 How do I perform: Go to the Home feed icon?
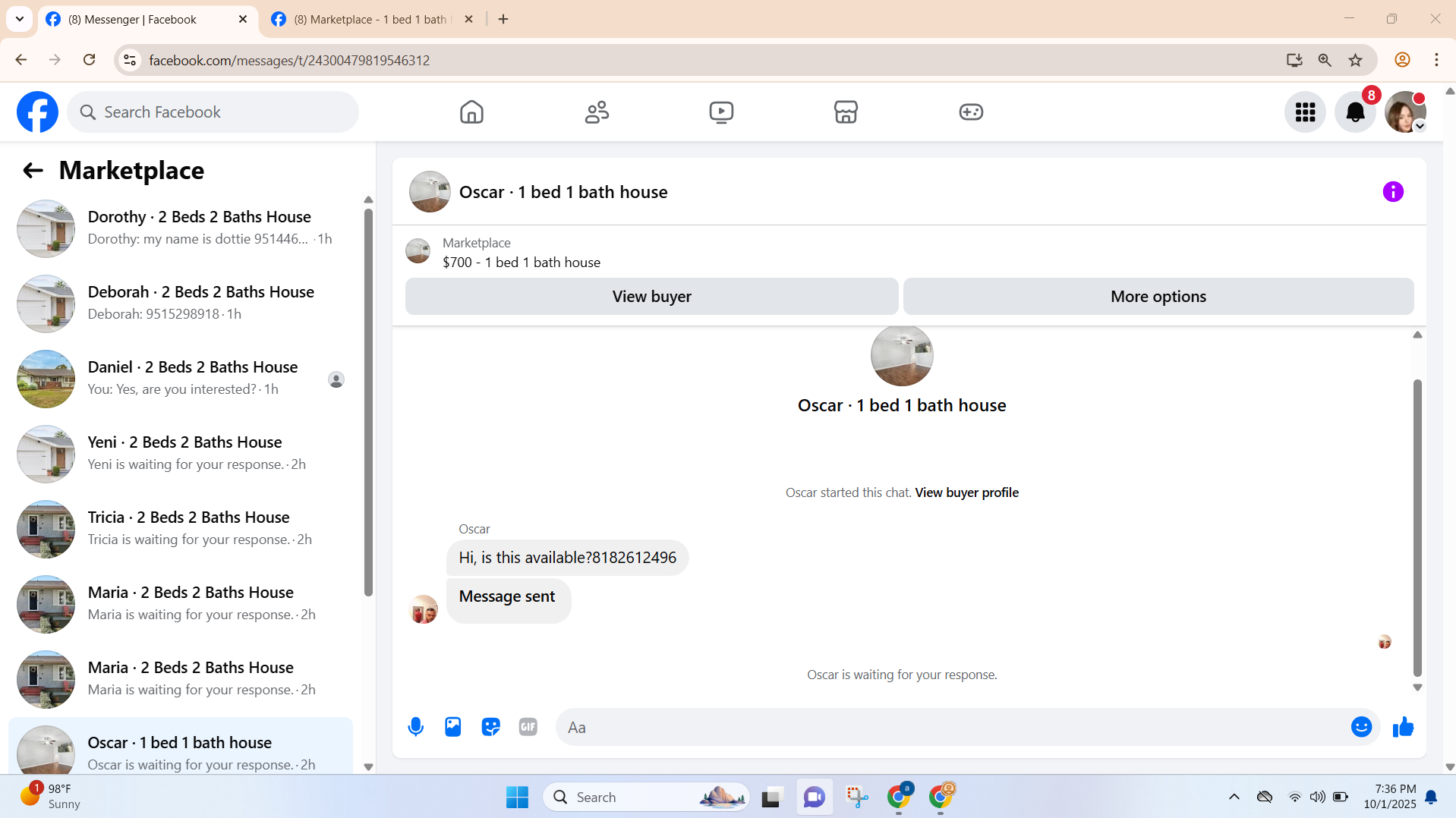471,112
